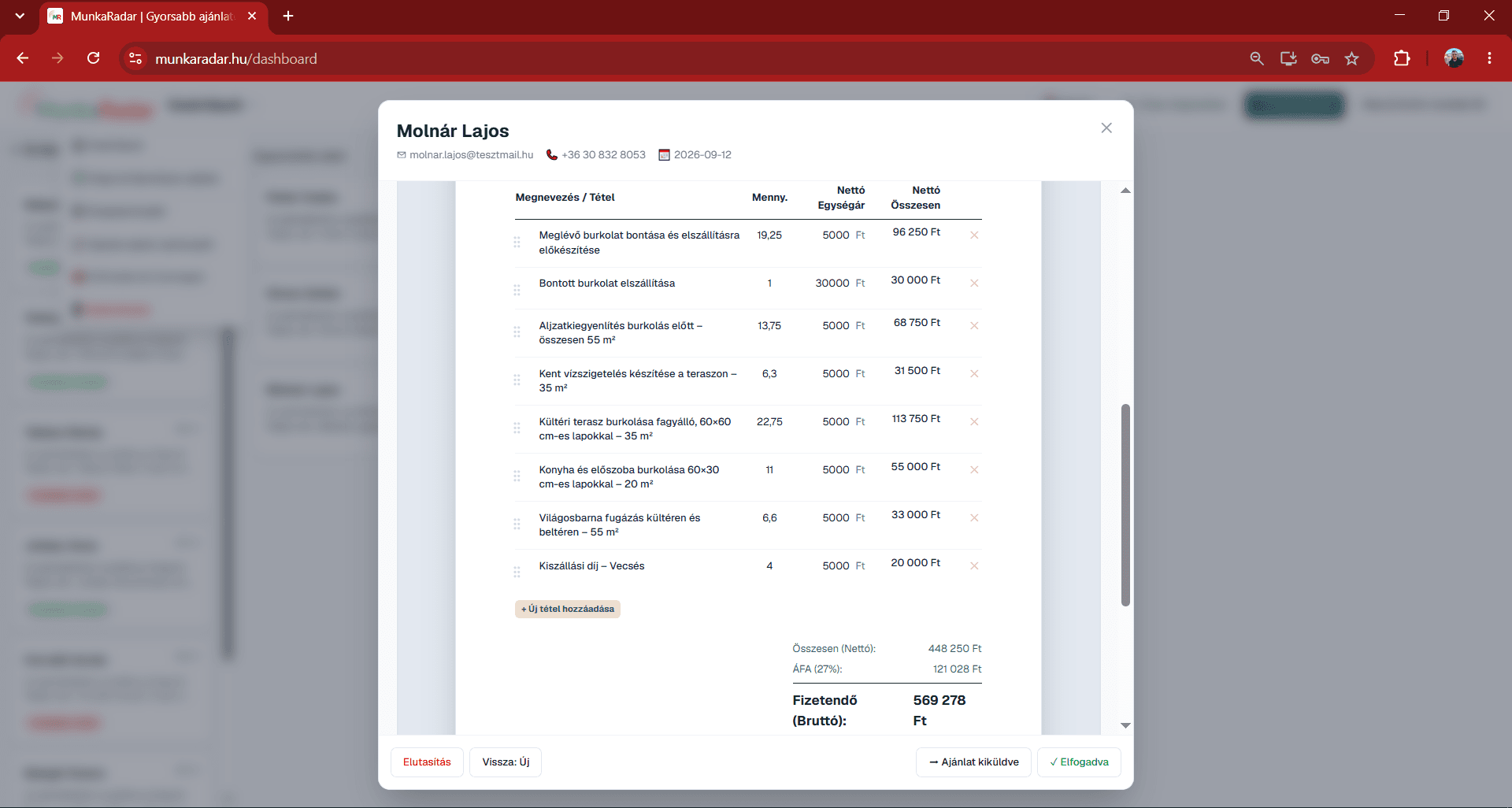
Task: Open the Chrome three-dot menu
Action: (x=1489, y=58)
